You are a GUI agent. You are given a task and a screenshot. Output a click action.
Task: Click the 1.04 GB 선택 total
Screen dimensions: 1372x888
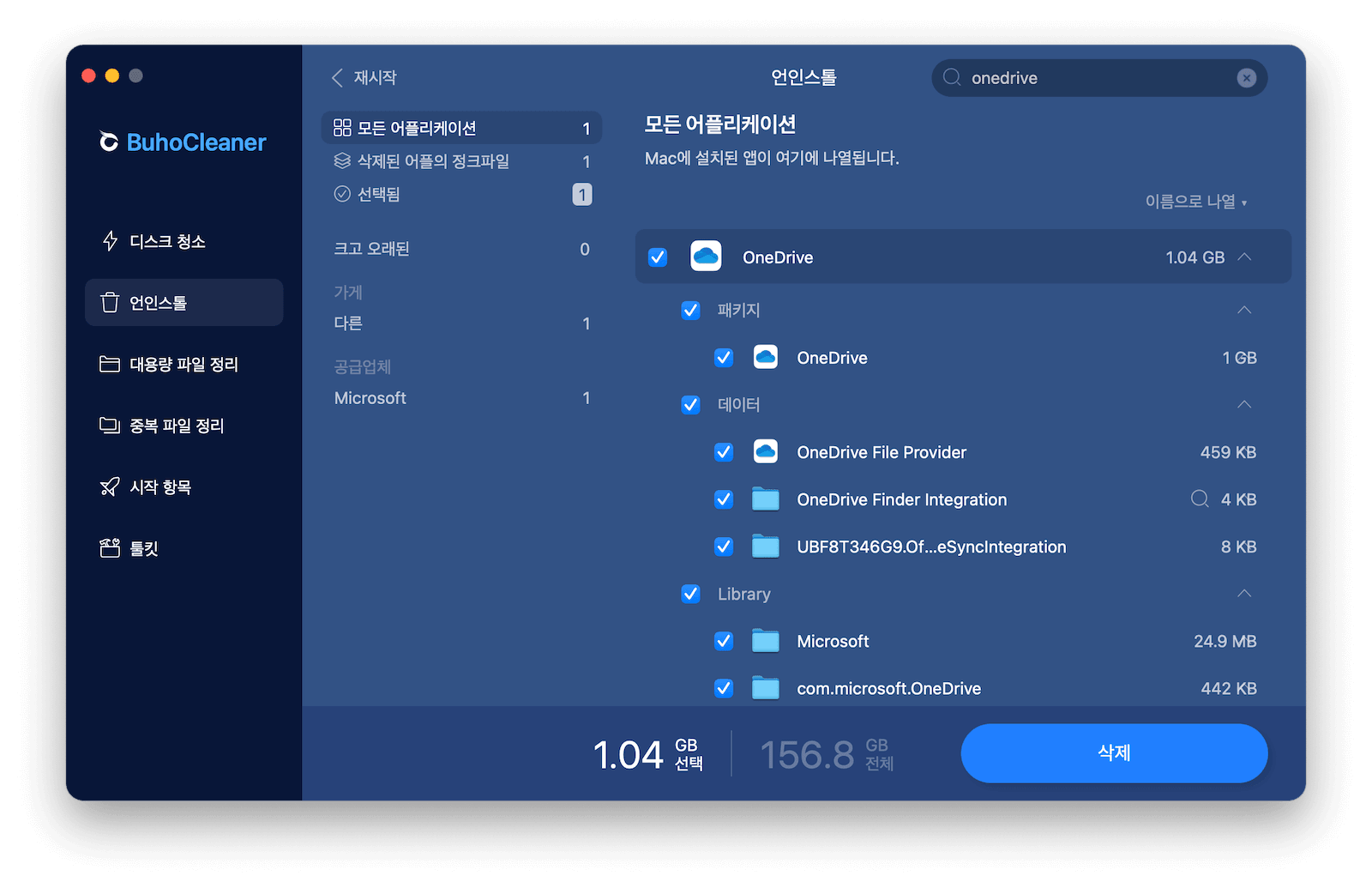coord(648,754)
